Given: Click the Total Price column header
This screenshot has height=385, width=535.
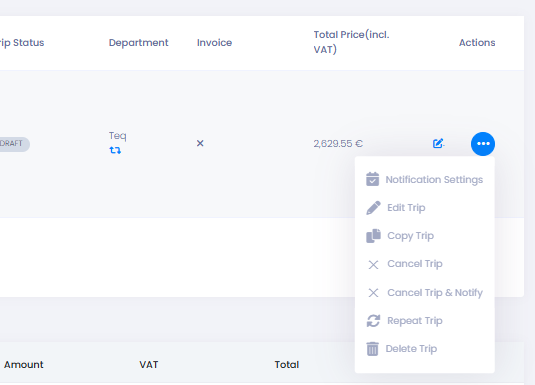Looking at the screenshot, I should [351, 42].
